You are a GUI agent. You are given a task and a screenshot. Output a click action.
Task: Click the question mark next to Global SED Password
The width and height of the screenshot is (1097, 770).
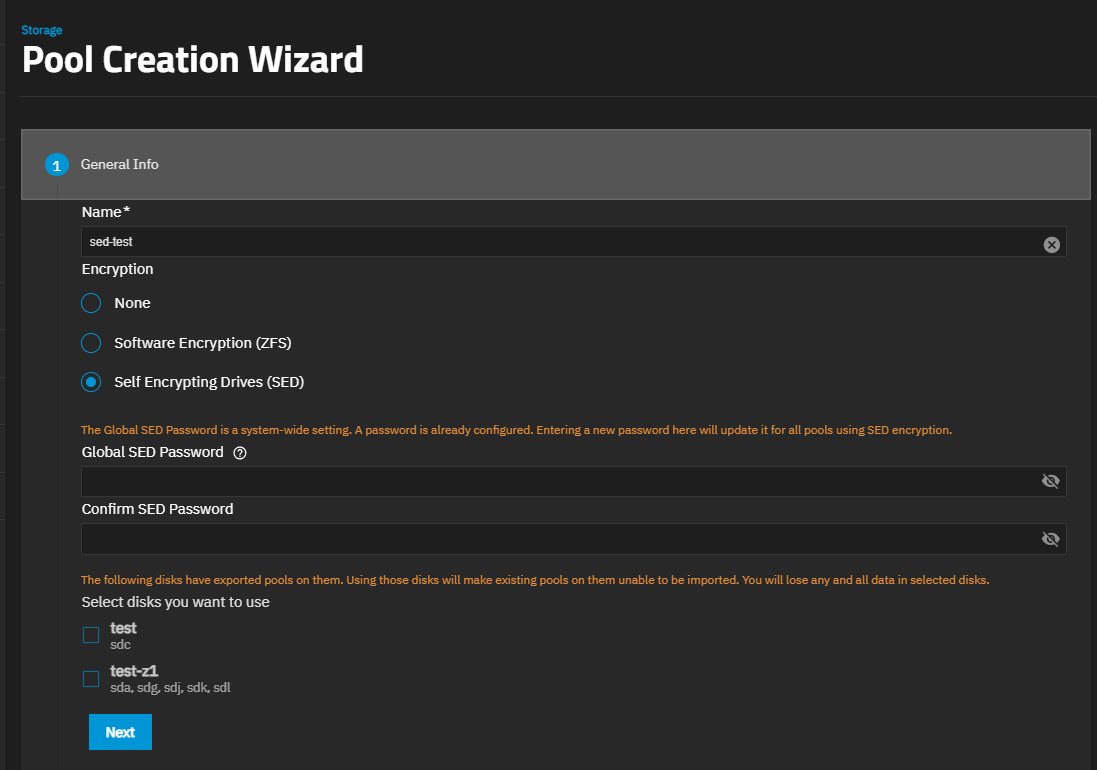coord(238,452)
